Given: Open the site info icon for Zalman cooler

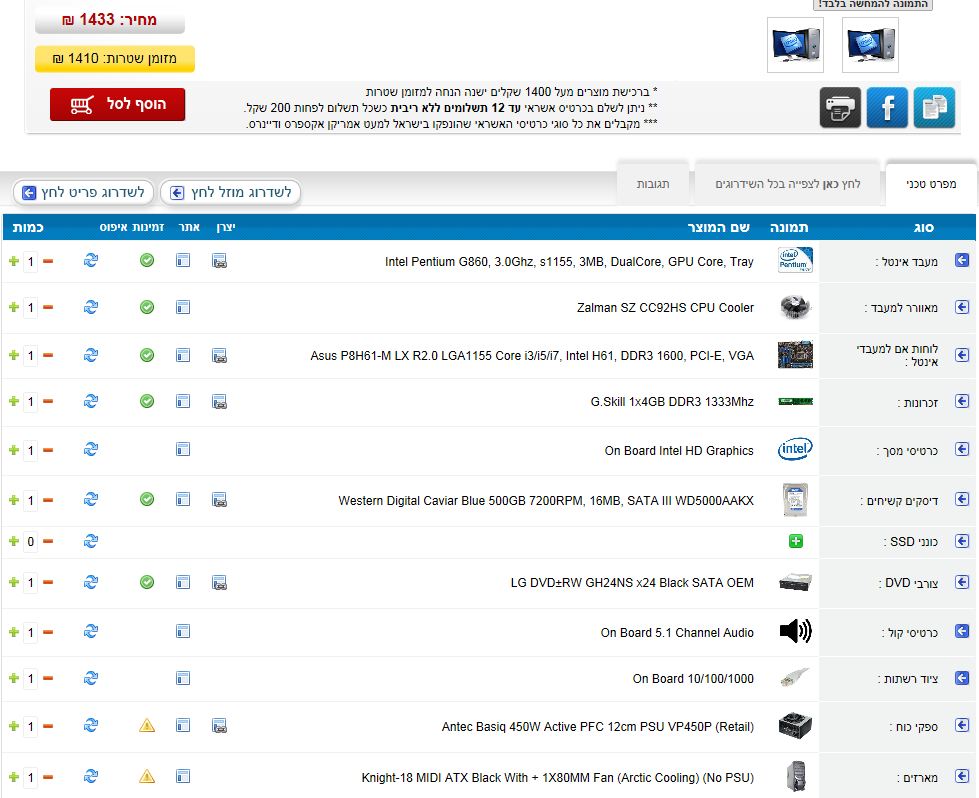Looking at the screenshot, I should pos(183,308).
